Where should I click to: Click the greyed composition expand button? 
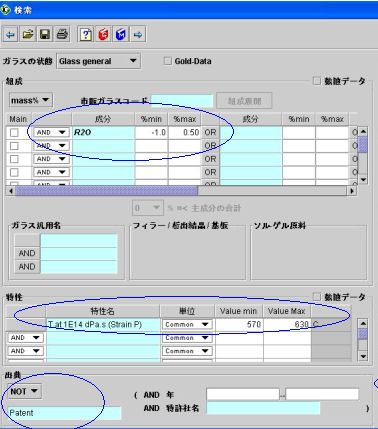pyautogui.click(x=244, y=101)
